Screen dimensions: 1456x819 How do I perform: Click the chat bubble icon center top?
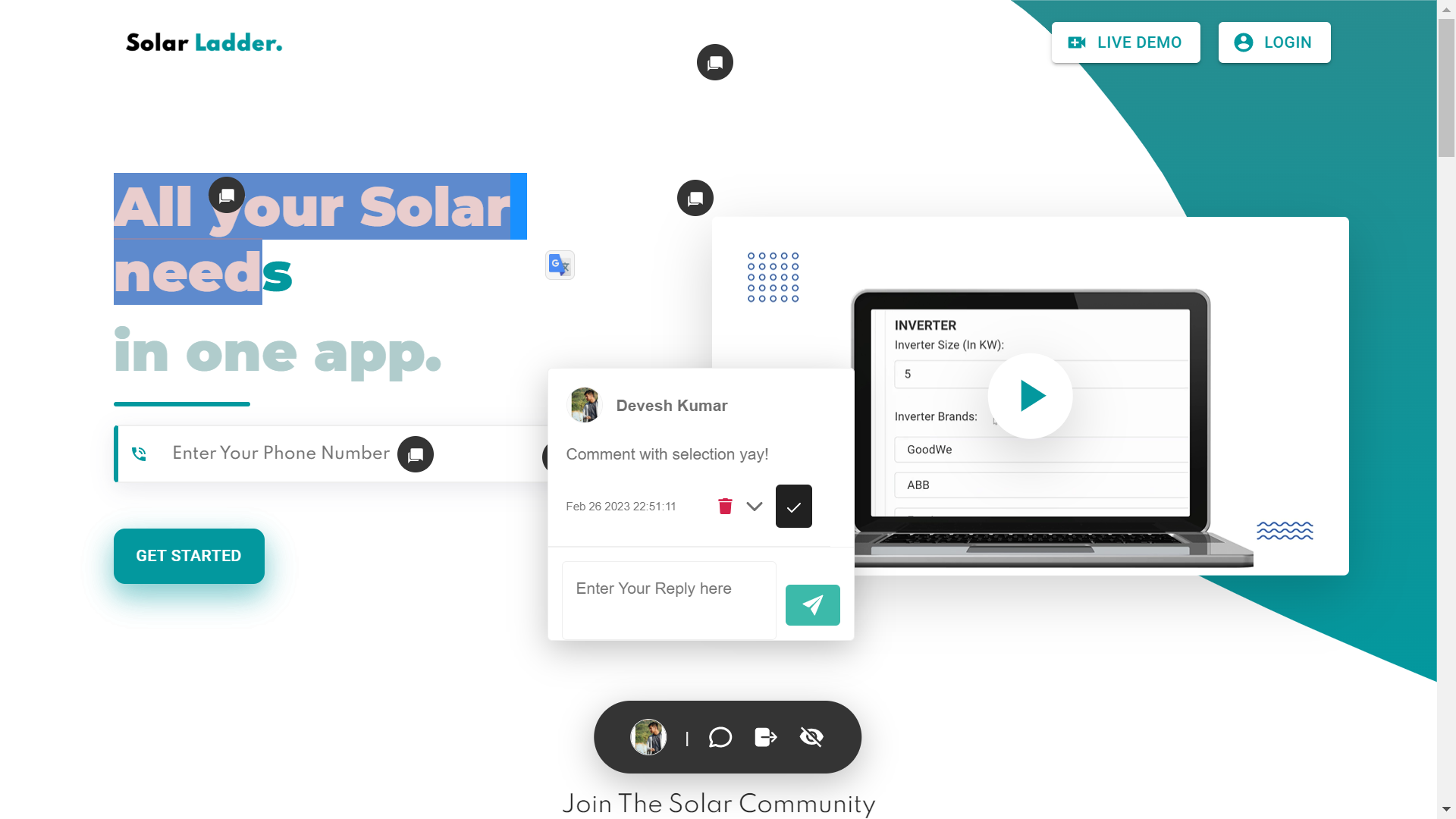tap(715, 62)
